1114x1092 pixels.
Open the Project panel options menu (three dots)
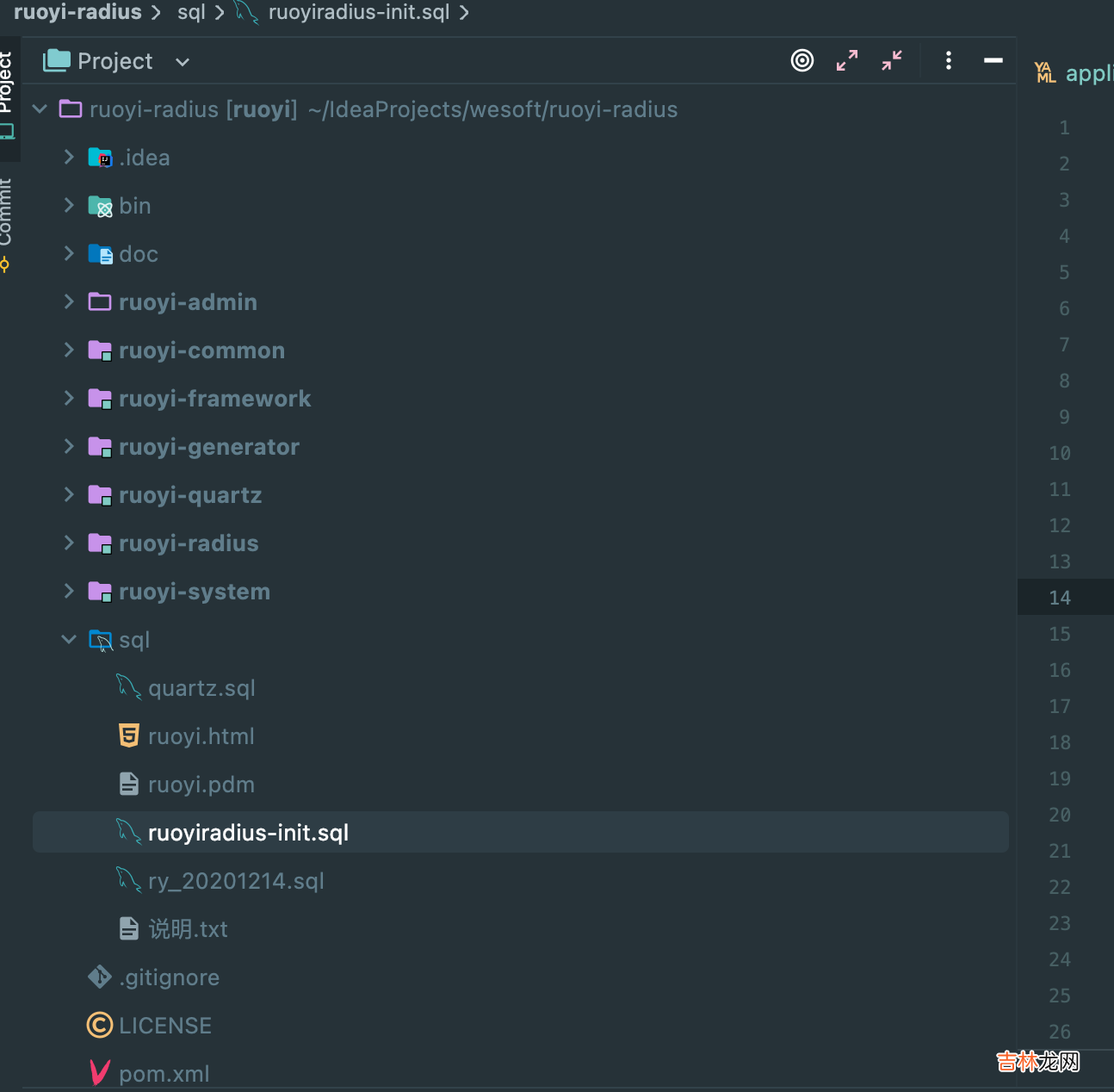pos(948,60)
